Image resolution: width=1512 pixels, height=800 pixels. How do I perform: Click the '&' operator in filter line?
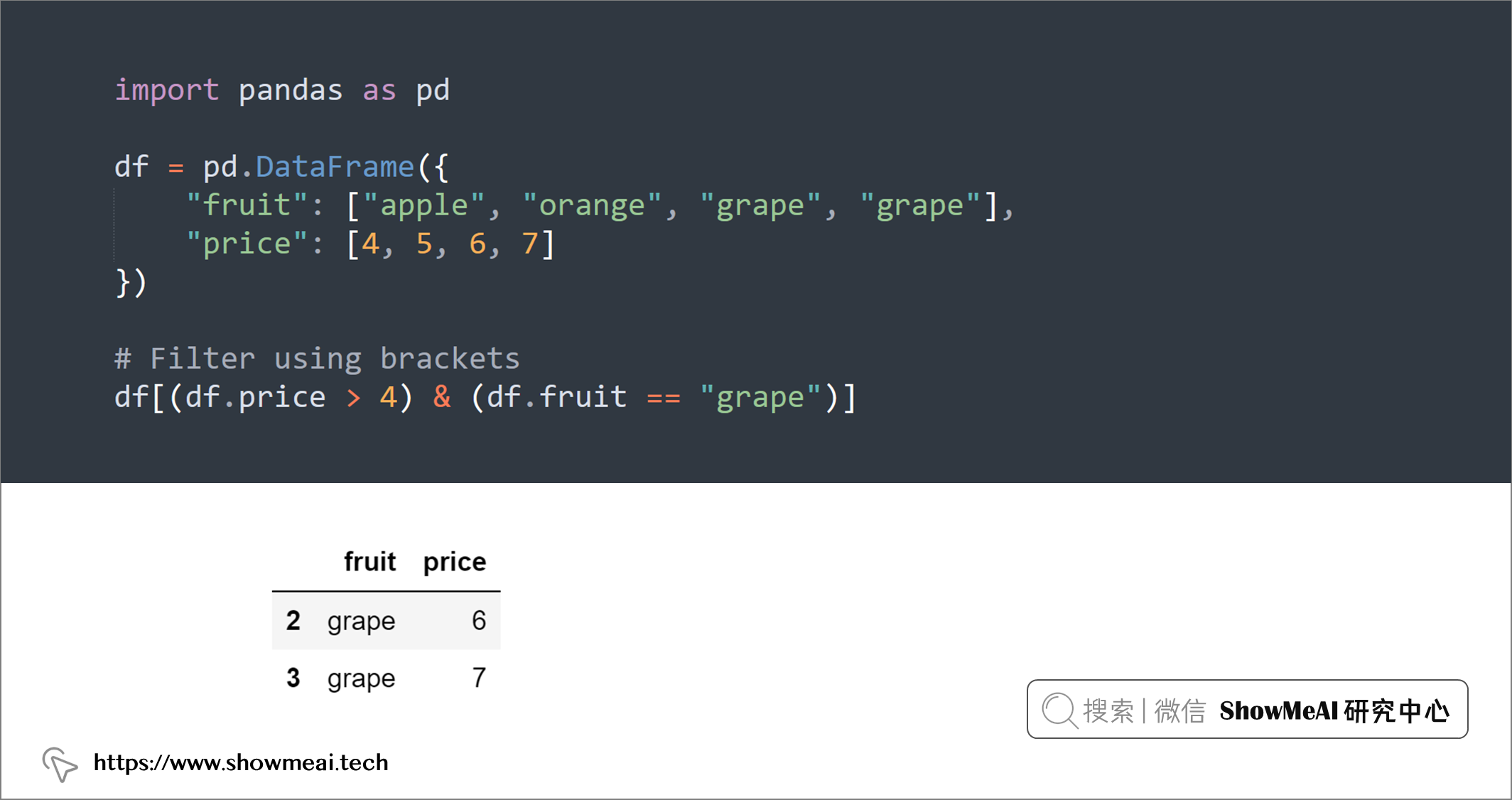click(442, 397)
